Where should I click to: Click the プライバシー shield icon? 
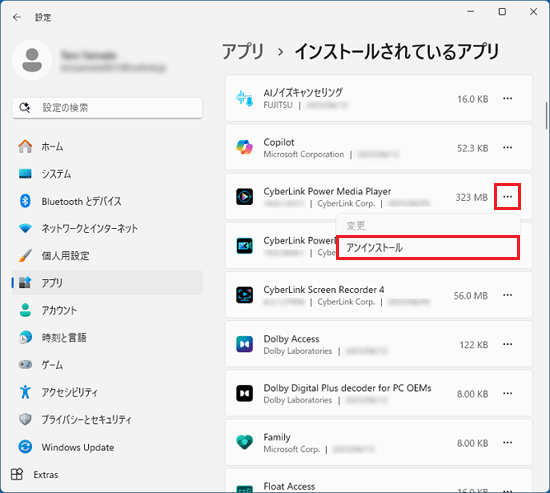(25, 419)
